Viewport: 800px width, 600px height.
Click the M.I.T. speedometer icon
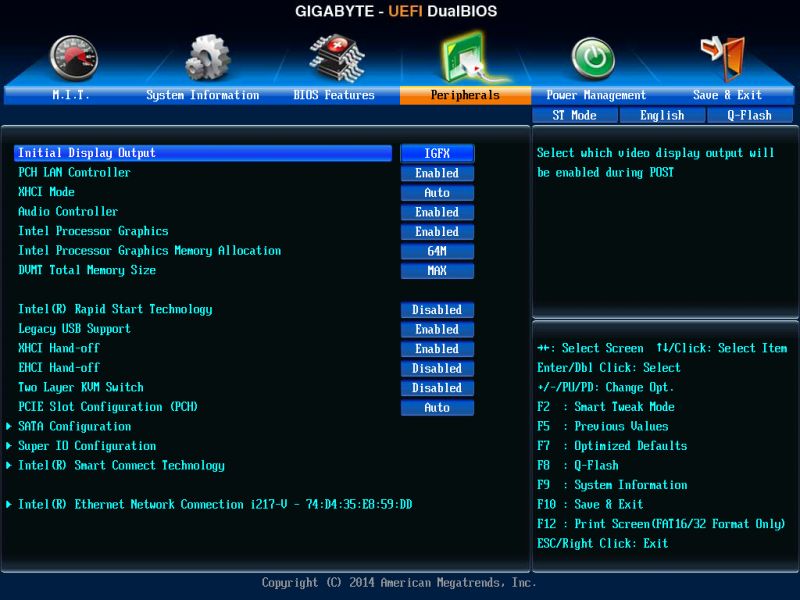pos(73,58)
